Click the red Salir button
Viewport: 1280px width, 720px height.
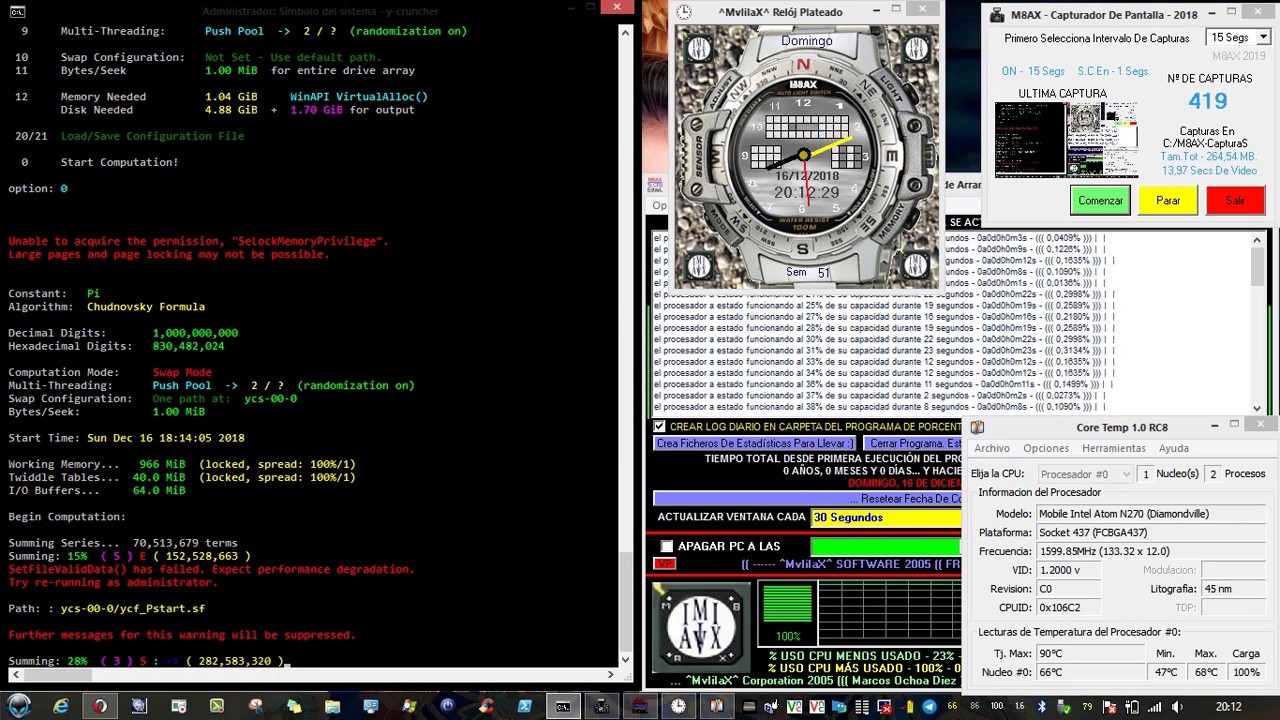(1235, 200)
